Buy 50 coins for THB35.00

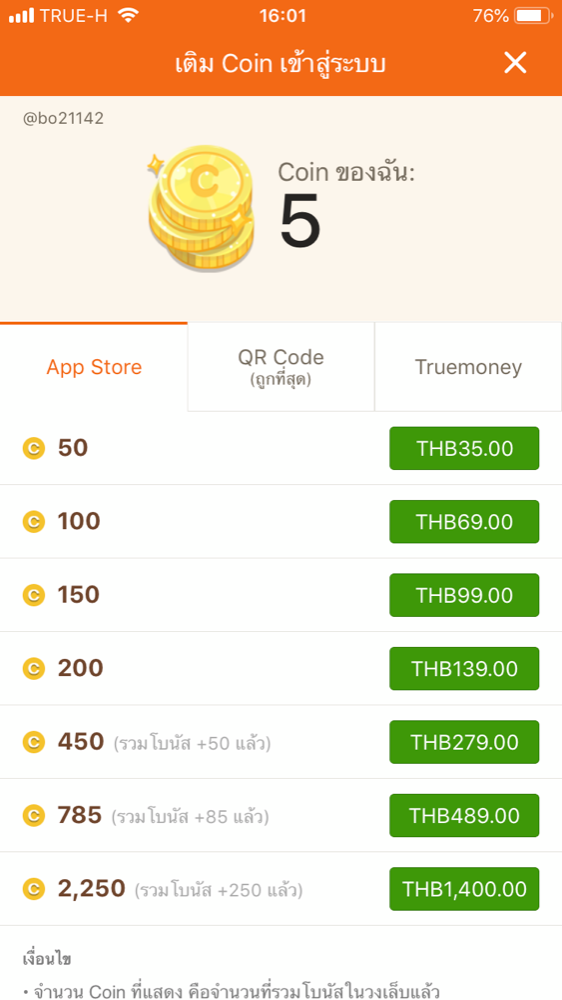pos(464,448)
